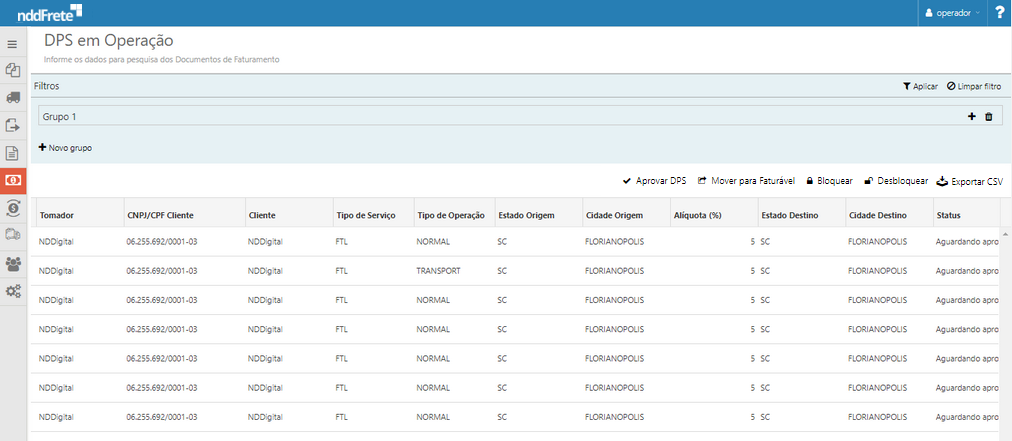
Task: Open the users group icon in sidebar
Action: tap(13, 264)
